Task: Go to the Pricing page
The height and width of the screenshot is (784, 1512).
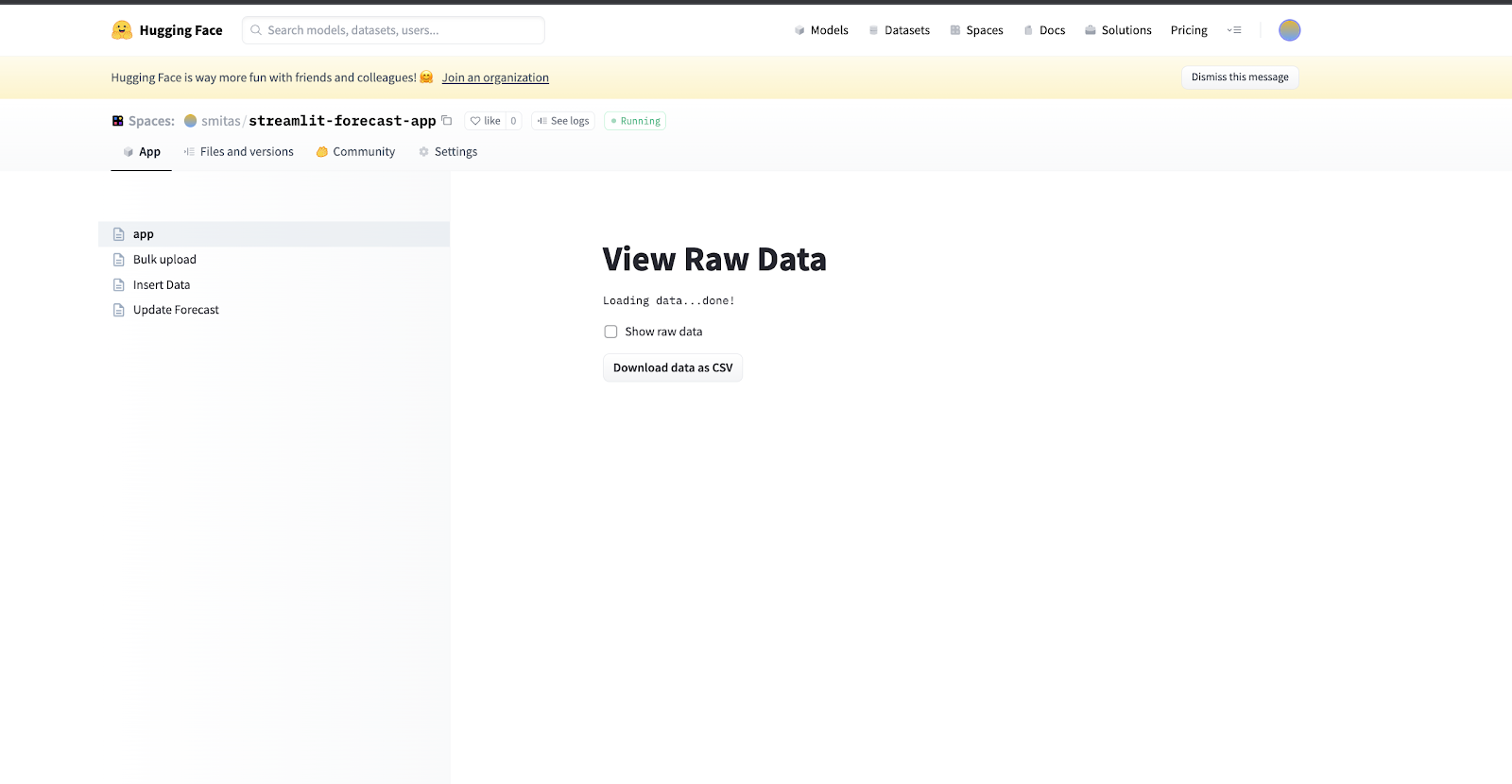Action: tap(1189, 30)
